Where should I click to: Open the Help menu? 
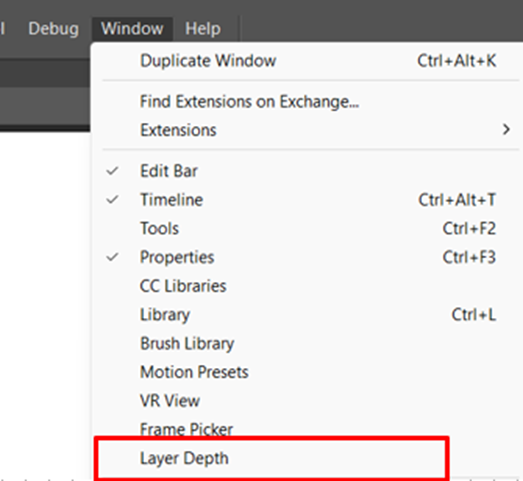click(203, 29)
